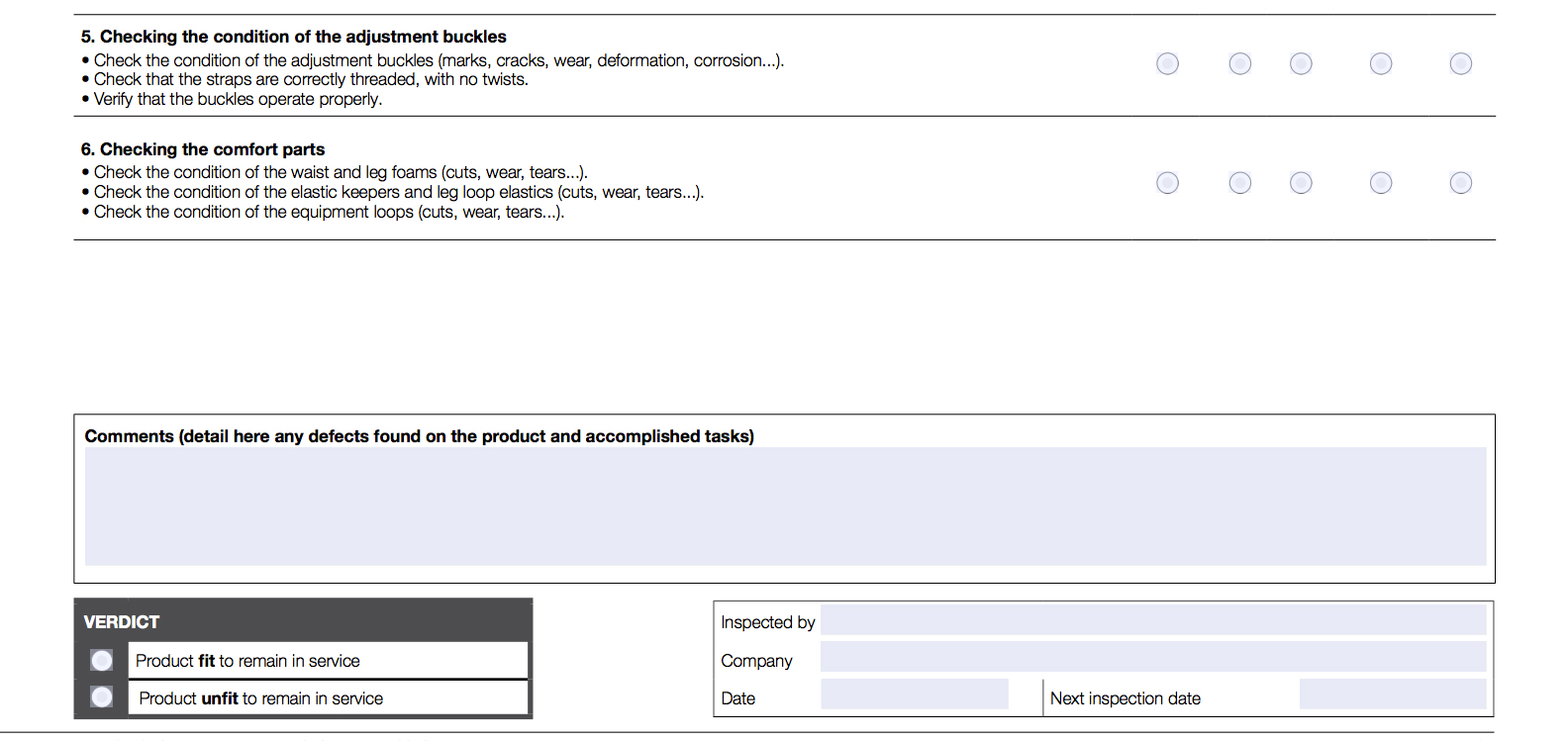Select third radio button in adjustment buckles row
The width and height of the screenshot is (1568, 741).
[1301, 64]
